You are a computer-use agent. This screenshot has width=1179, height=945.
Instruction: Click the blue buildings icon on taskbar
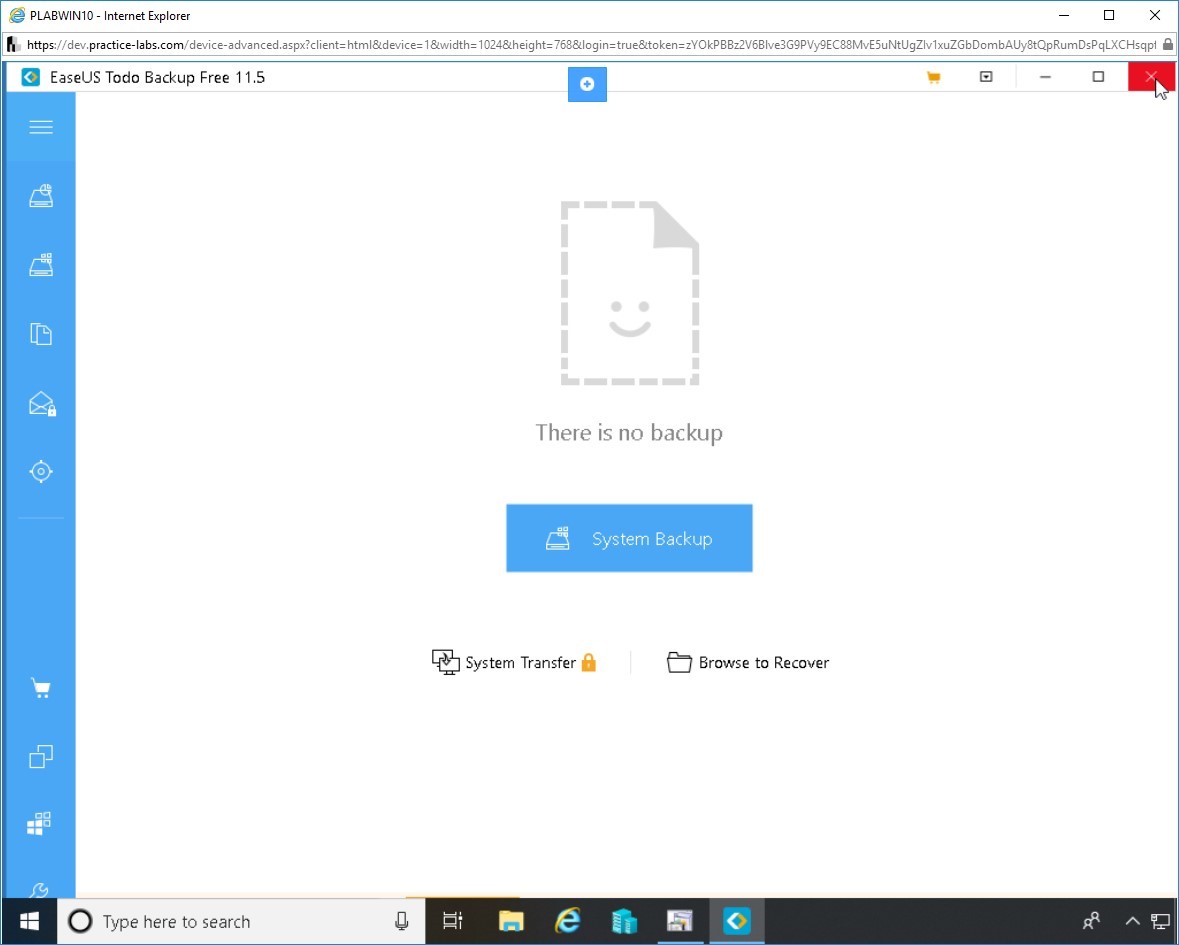624,921
